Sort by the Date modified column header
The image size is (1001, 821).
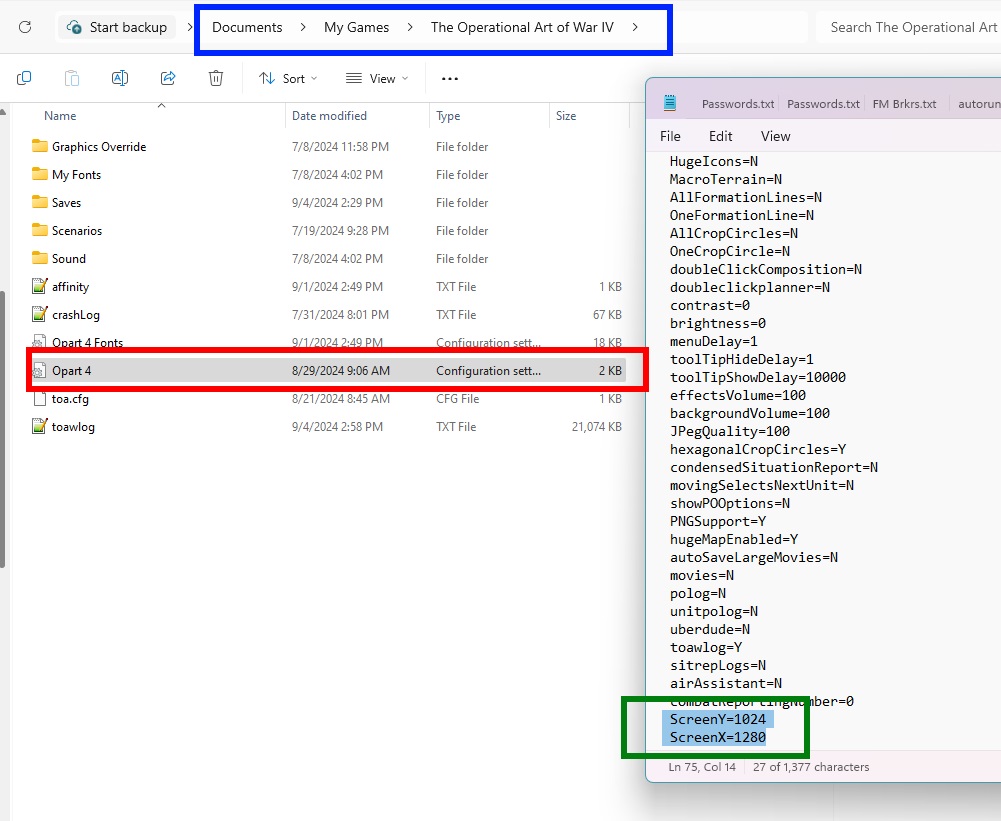(329, 116)
